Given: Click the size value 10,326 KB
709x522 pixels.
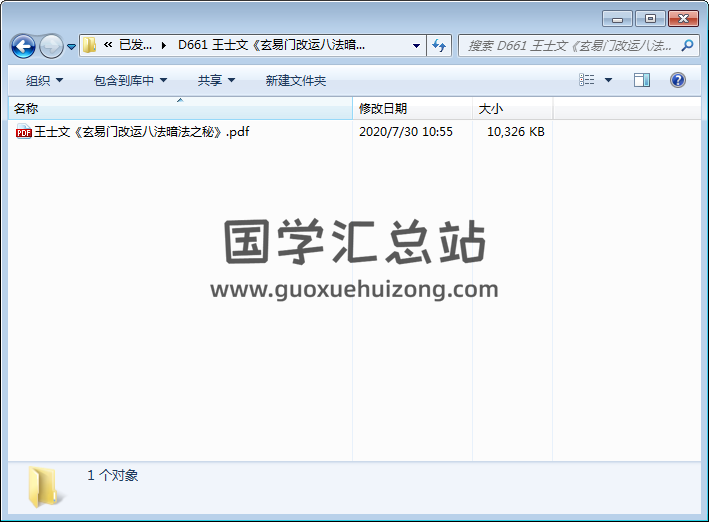Looking at the screenshot, I should pyautogui.click(x=516, y=132).
